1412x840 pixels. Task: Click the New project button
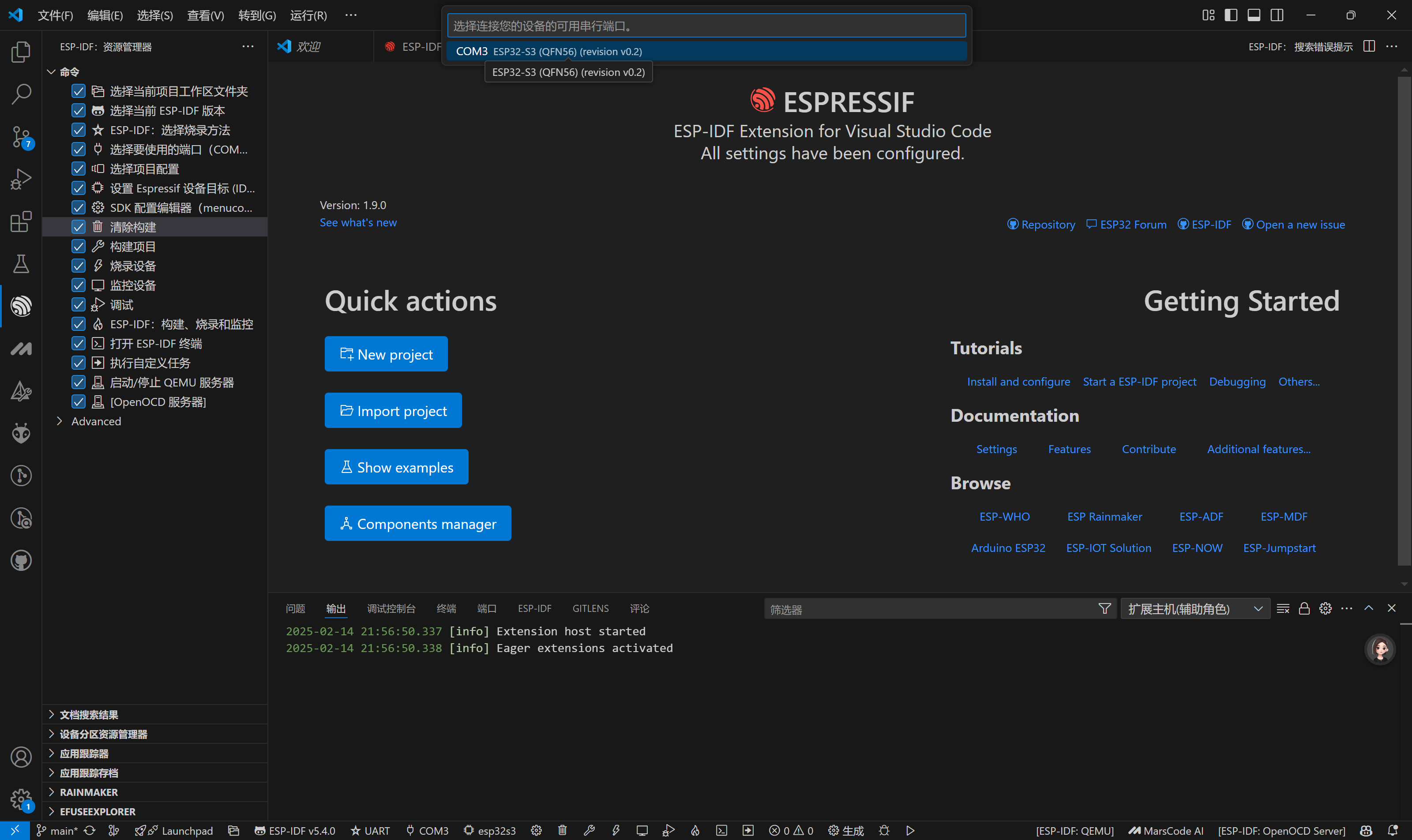pos(386,354)
